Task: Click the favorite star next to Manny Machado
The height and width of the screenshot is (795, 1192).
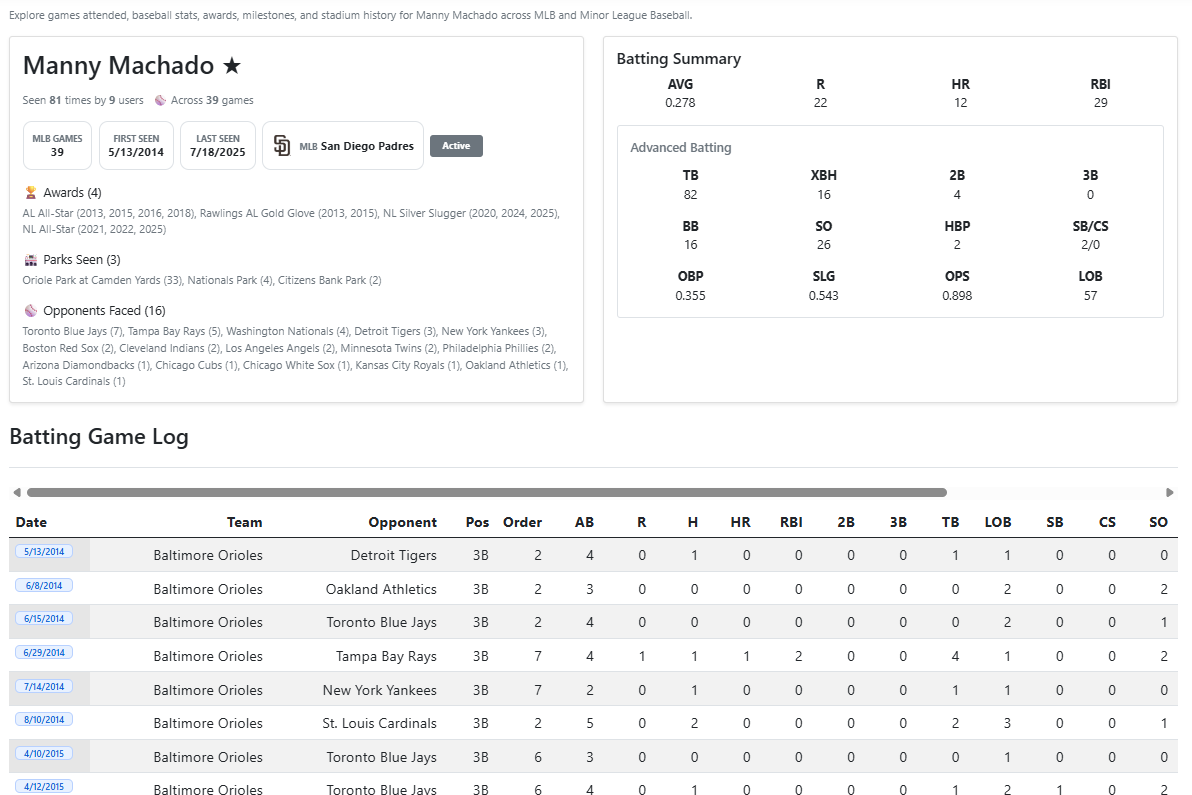Action: click(x=232, y=66)
